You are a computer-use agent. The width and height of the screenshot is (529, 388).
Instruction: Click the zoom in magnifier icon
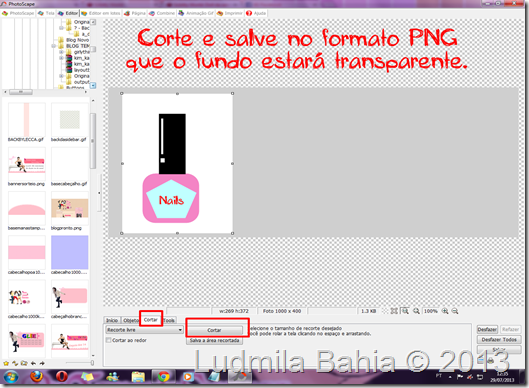pyautogui.click(x=445, y=311)
